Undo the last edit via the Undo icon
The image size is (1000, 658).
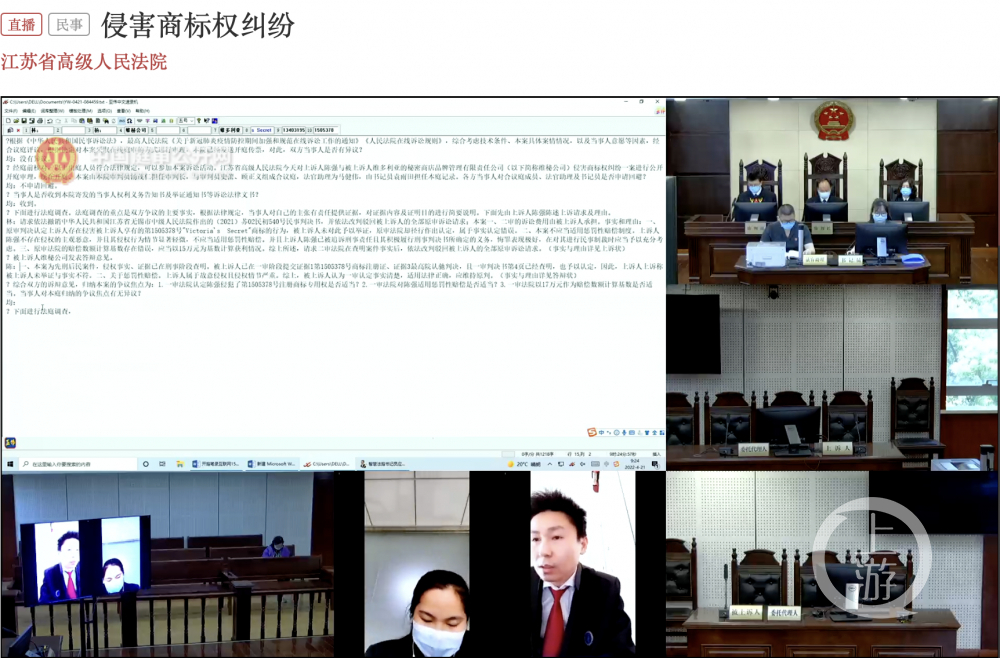[49, 121]
